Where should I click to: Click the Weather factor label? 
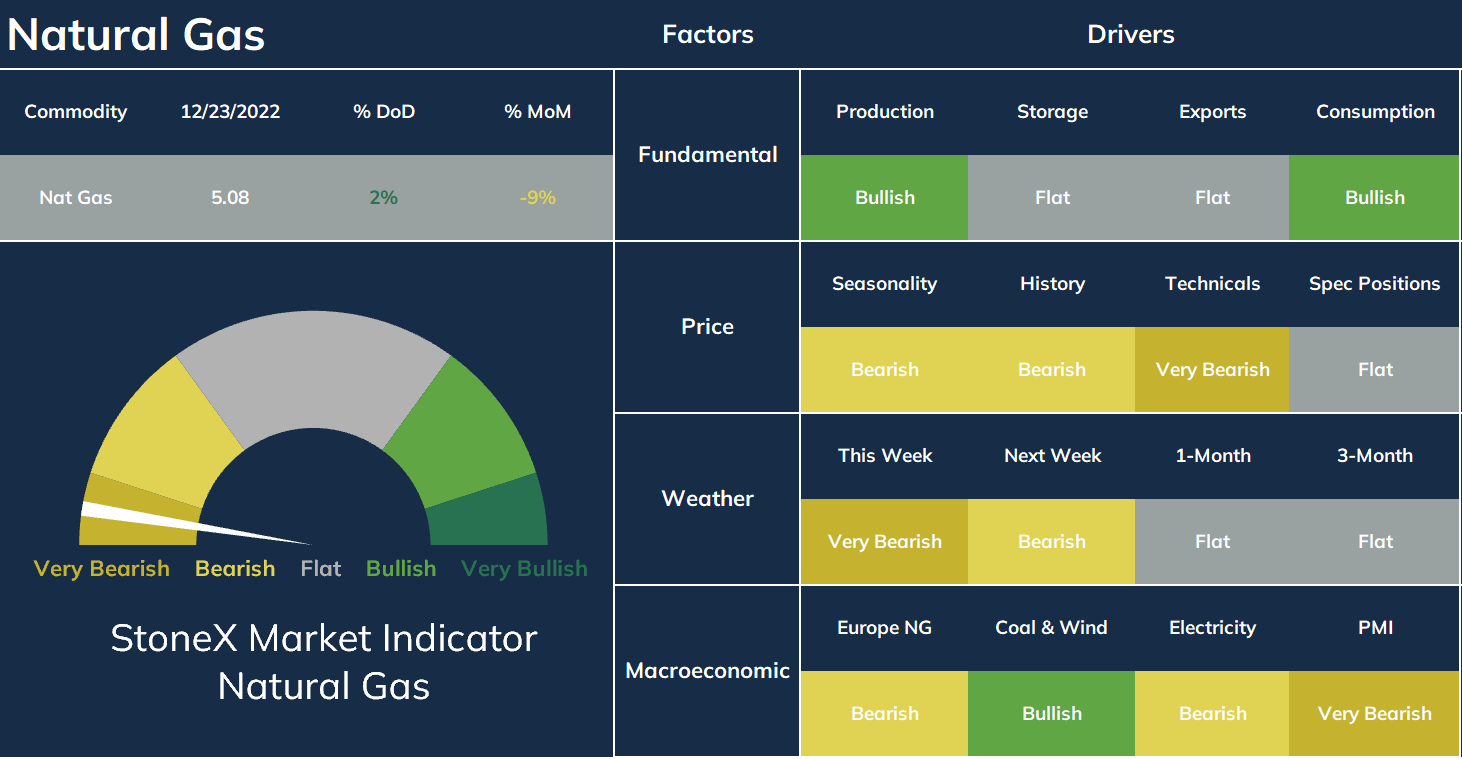click(x=707, y=498)
